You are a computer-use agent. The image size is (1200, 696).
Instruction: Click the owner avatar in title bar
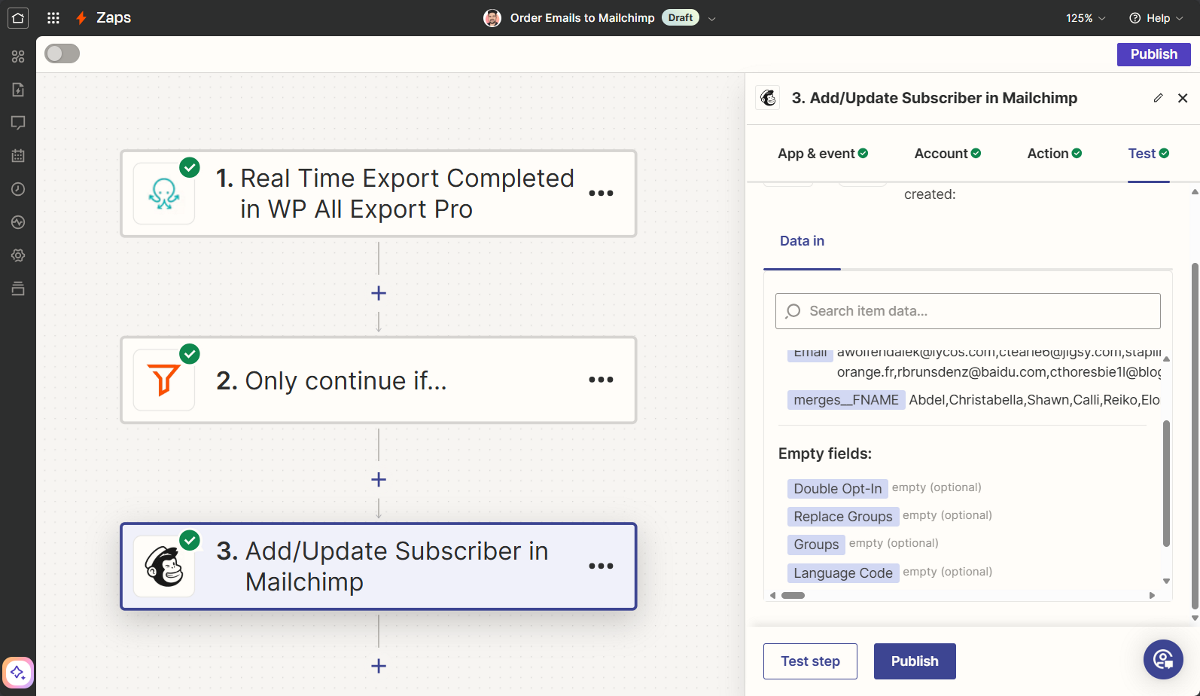click(x=492, y=18)
